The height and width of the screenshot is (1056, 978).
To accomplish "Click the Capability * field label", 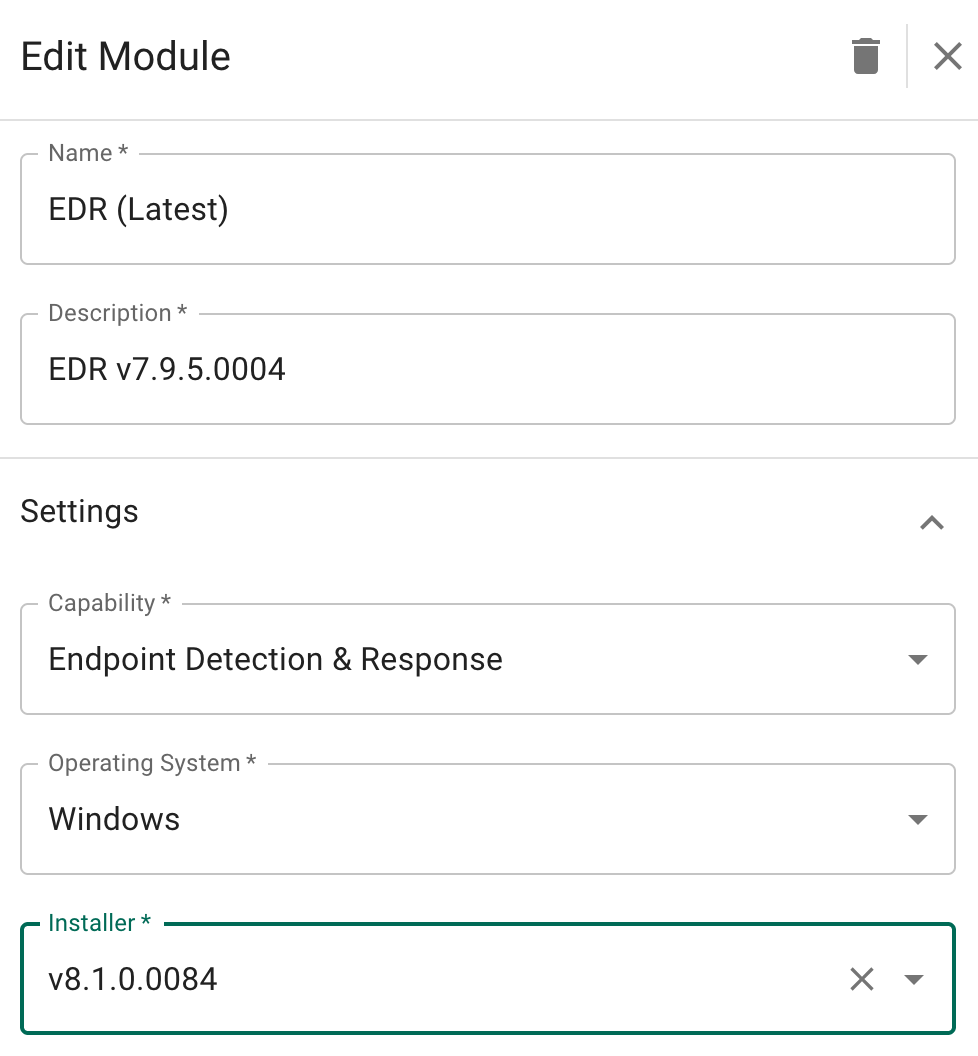I will (109, 603).
